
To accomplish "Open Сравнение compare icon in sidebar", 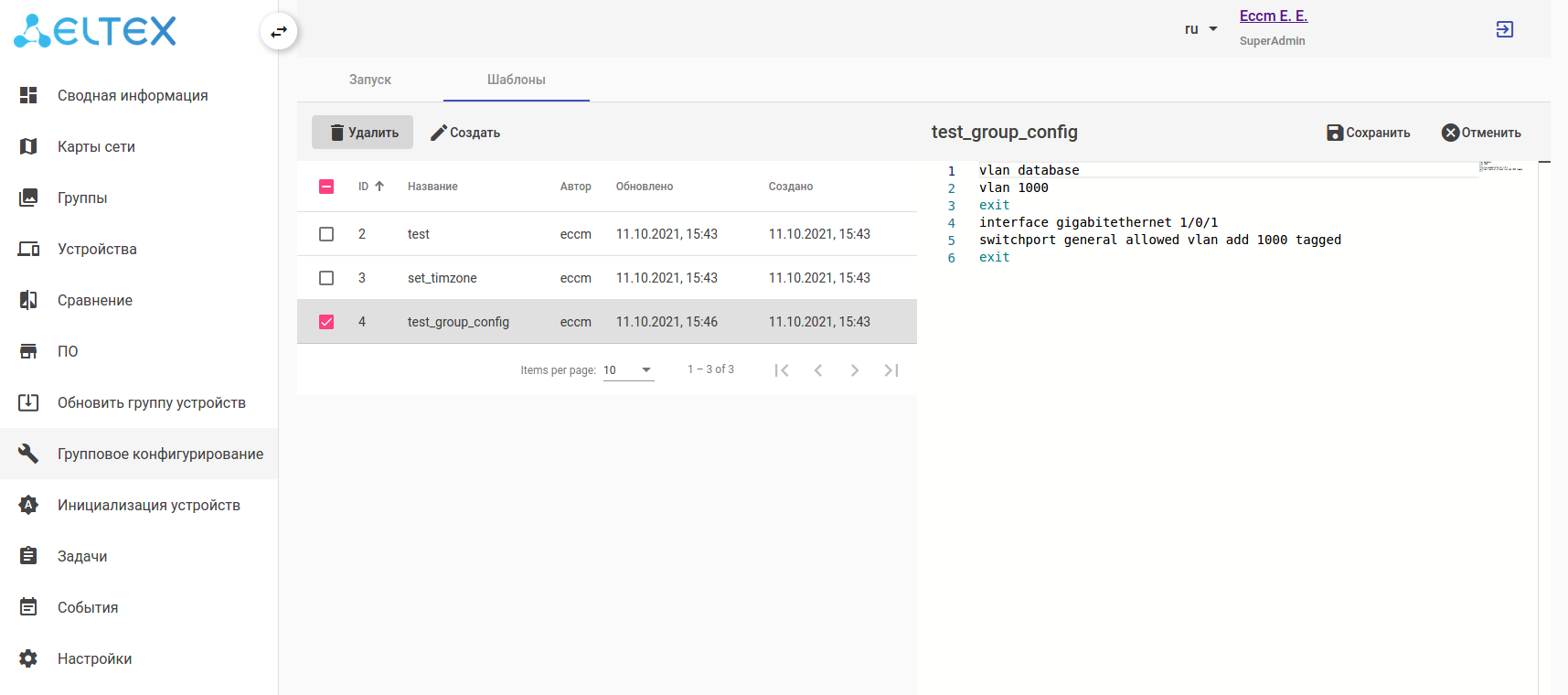I will pyautogui.click(x=28, y=300).
